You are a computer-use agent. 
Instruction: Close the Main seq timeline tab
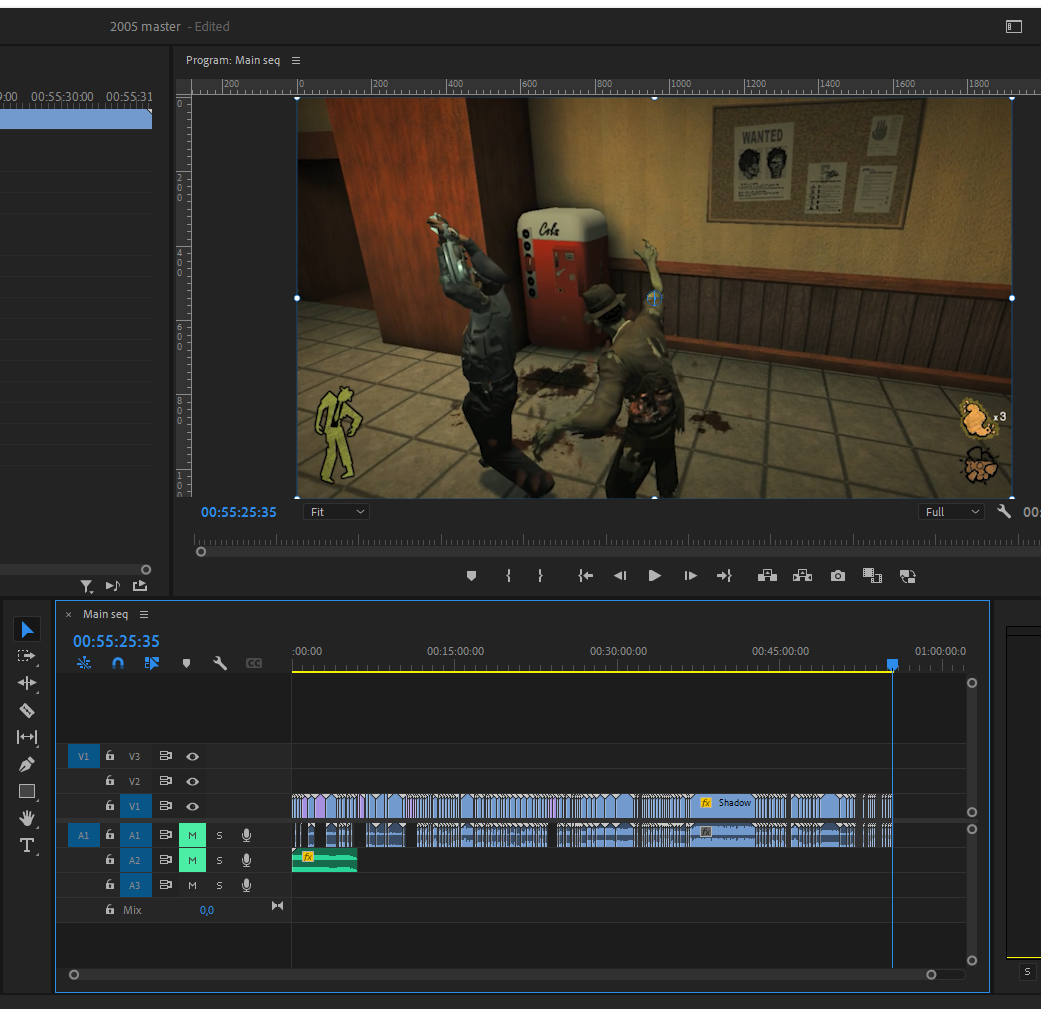tap(68, 615)
